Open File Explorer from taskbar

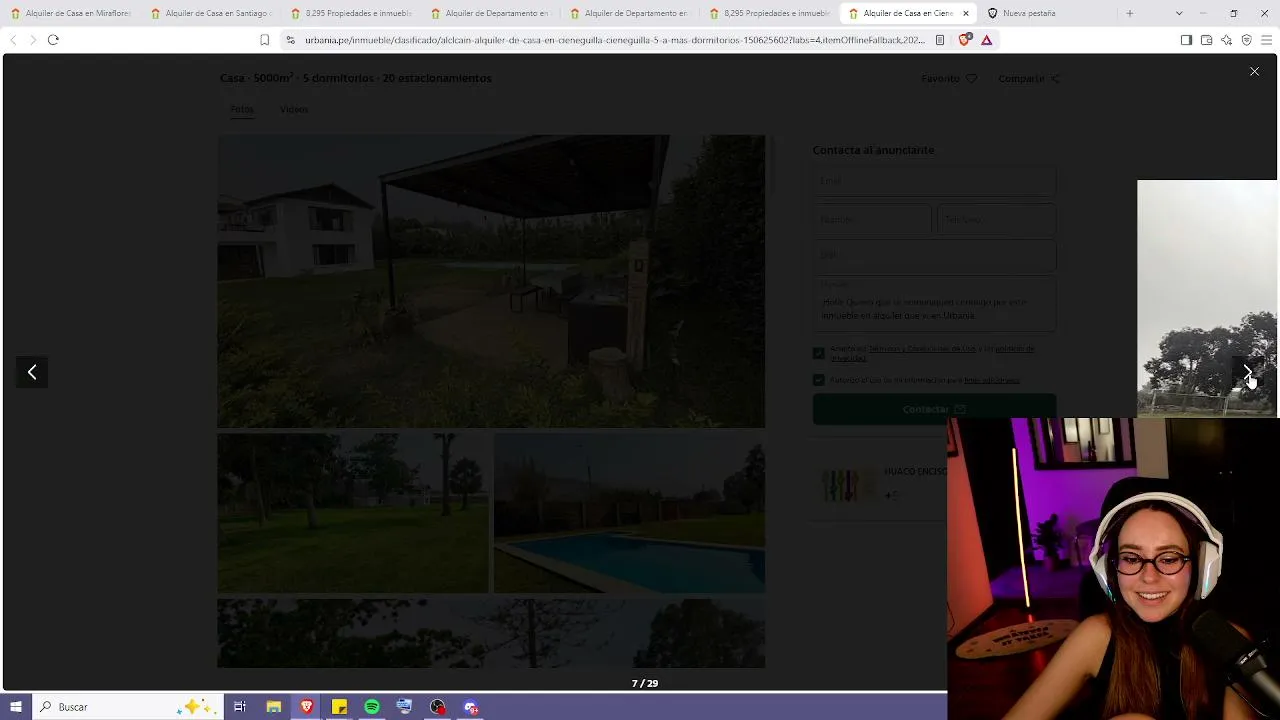click(273, 707)
